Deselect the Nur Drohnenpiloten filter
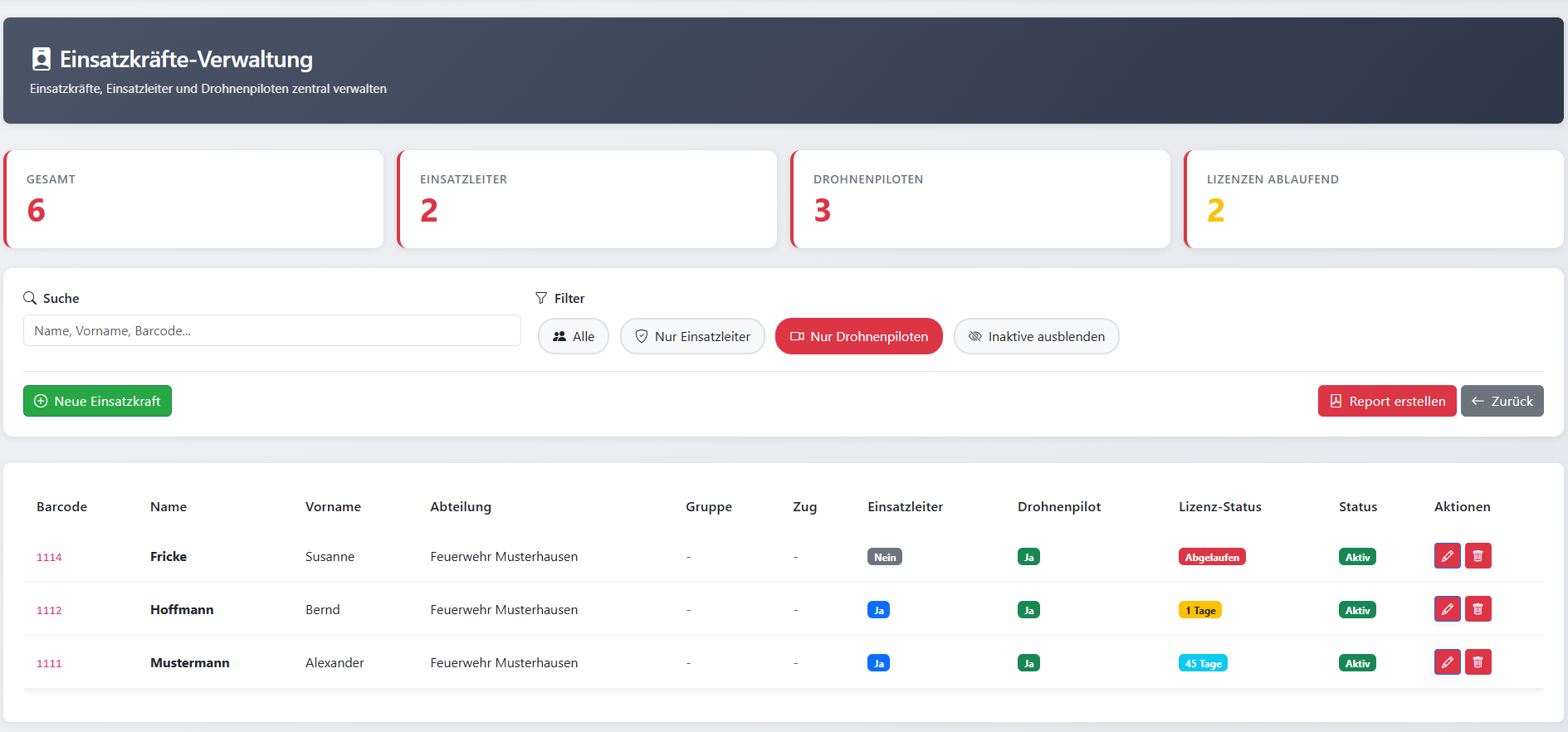 [x=858, y=336]
